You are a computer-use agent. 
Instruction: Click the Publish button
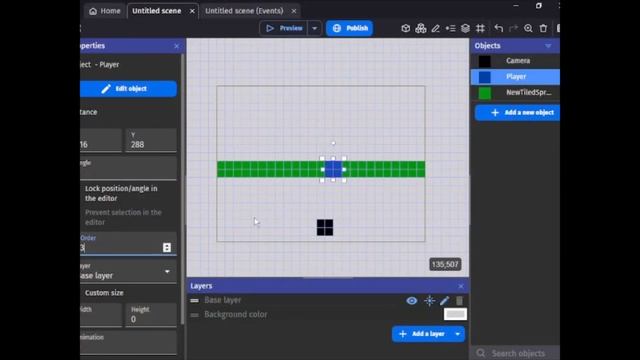(349, 28)
